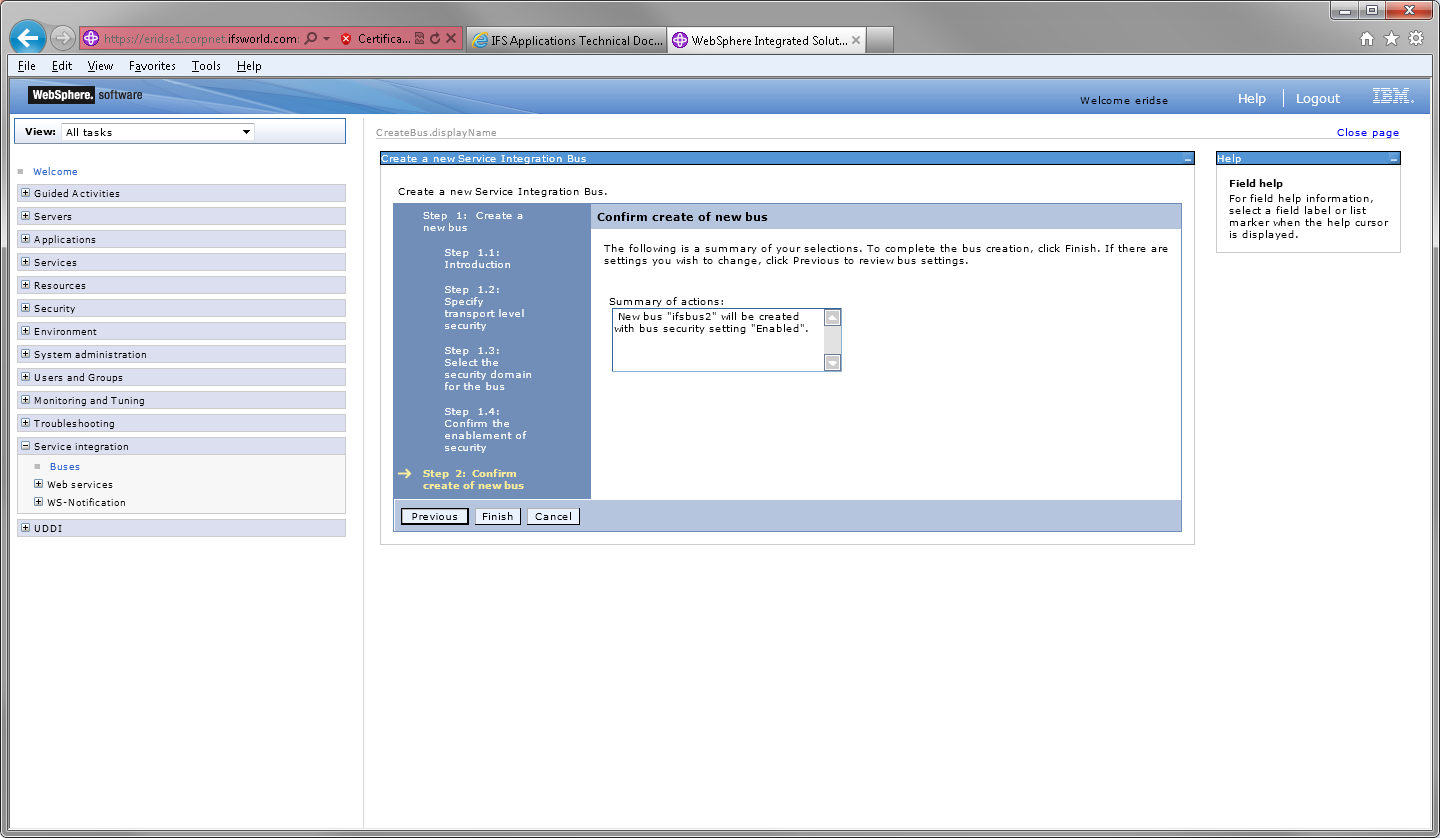Expand the UDDI section
Image resolution: width=1440 pixels, height=838 pixels.
25,528
